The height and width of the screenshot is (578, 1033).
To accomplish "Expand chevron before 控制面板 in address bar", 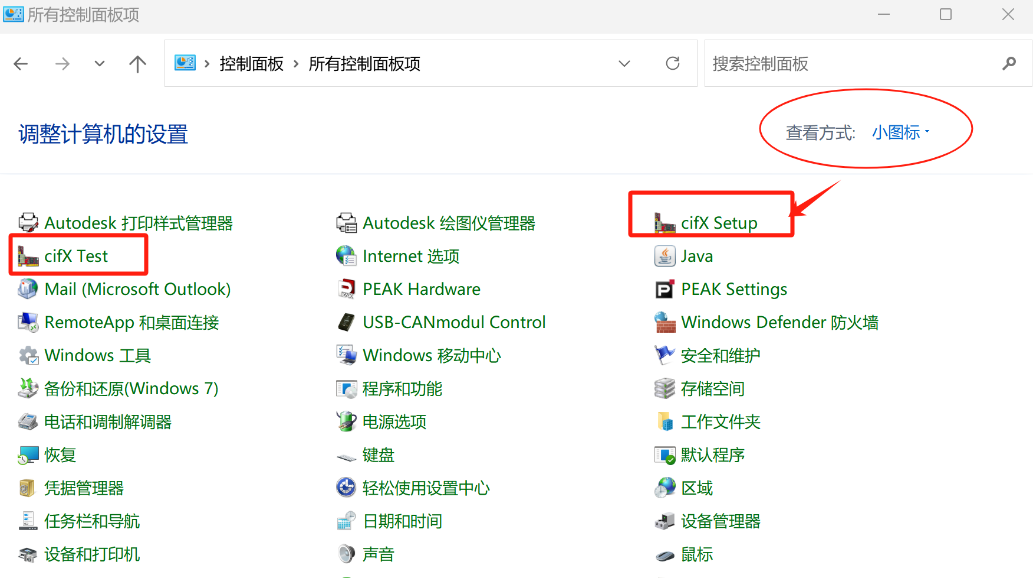I will pos(207,64).
